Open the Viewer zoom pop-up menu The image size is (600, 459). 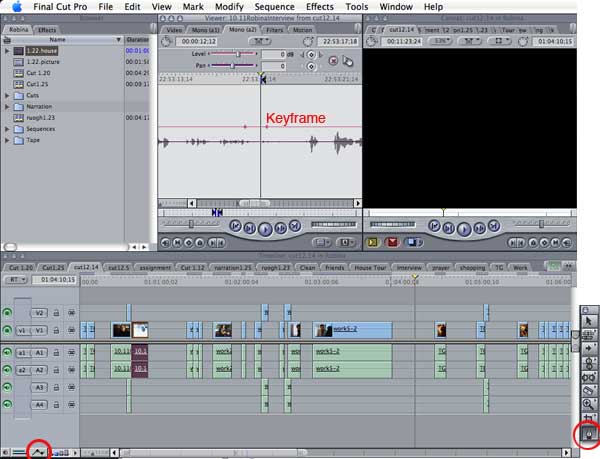point(260,41)
